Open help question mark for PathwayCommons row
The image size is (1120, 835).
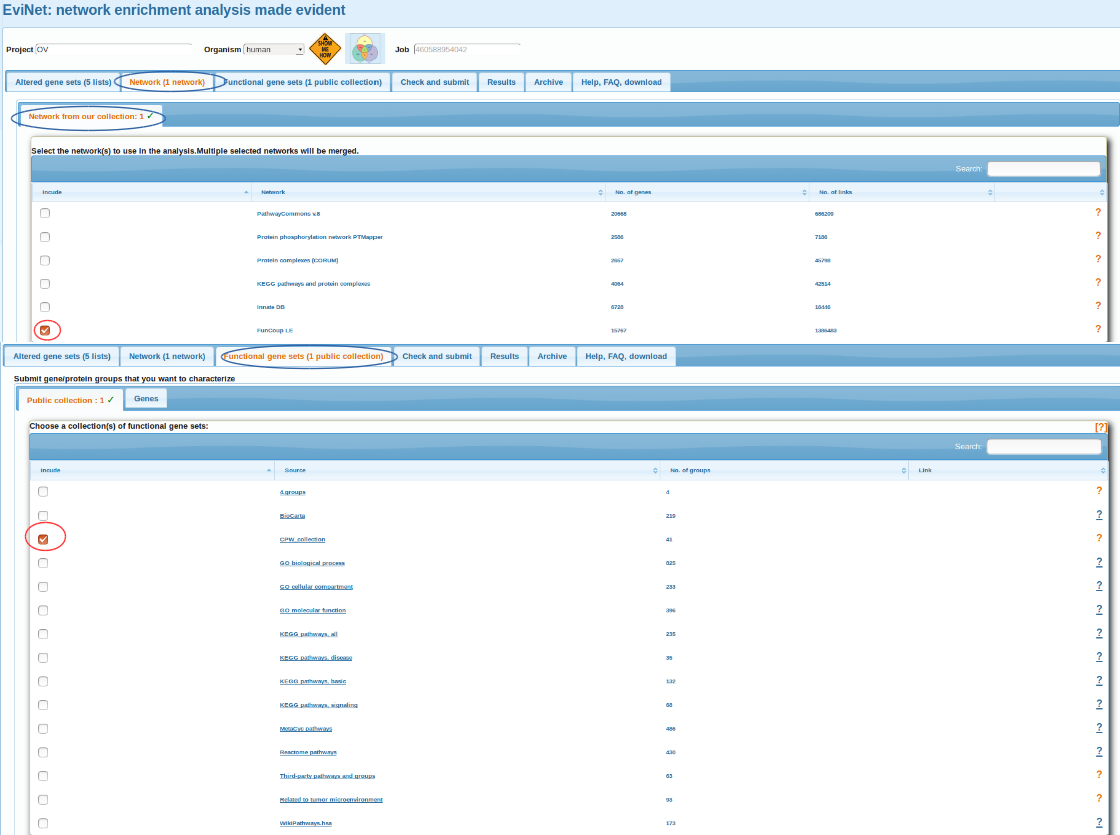click(1098, 212)
